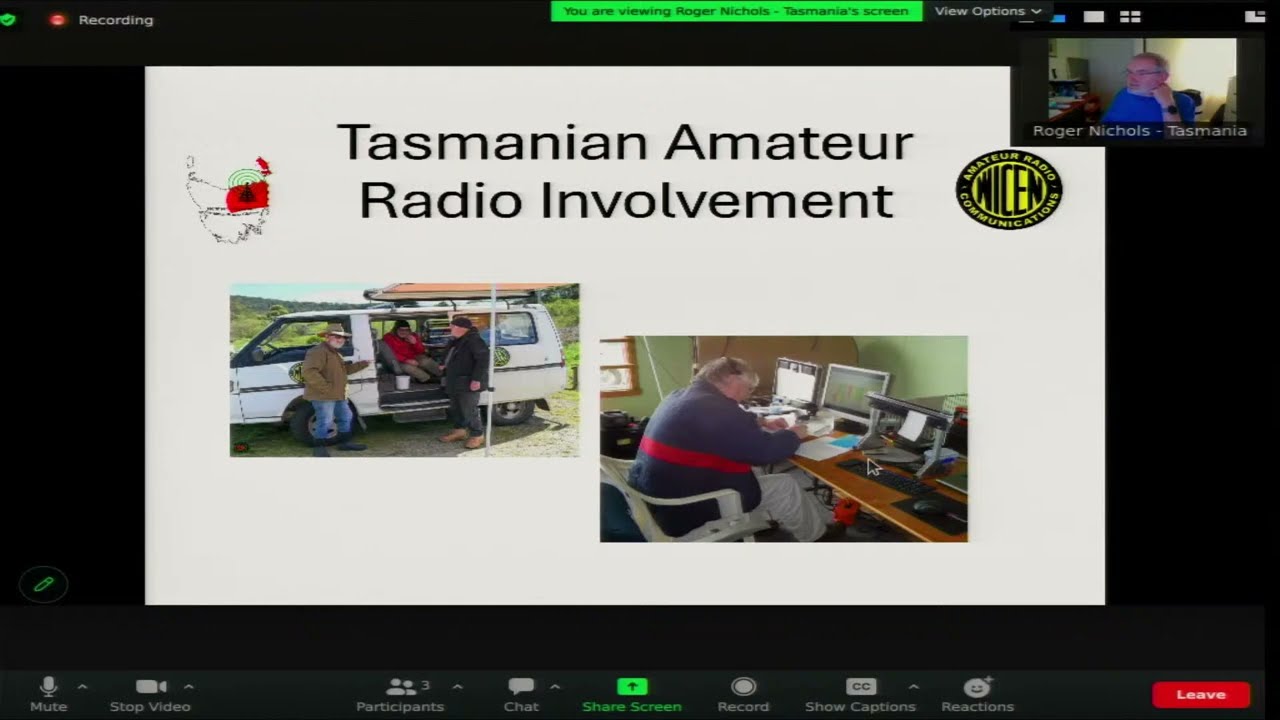This screenshot has width=1280, height=720.
Task: Expand captions options arrow
Action: pyautogui.click(x=913, y=687)
